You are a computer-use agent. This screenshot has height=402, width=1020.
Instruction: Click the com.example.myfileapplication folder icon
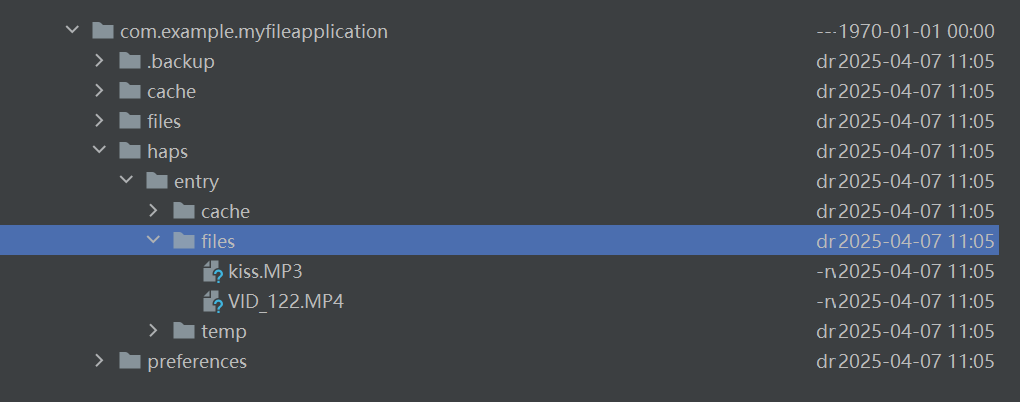tap(103, 31)
